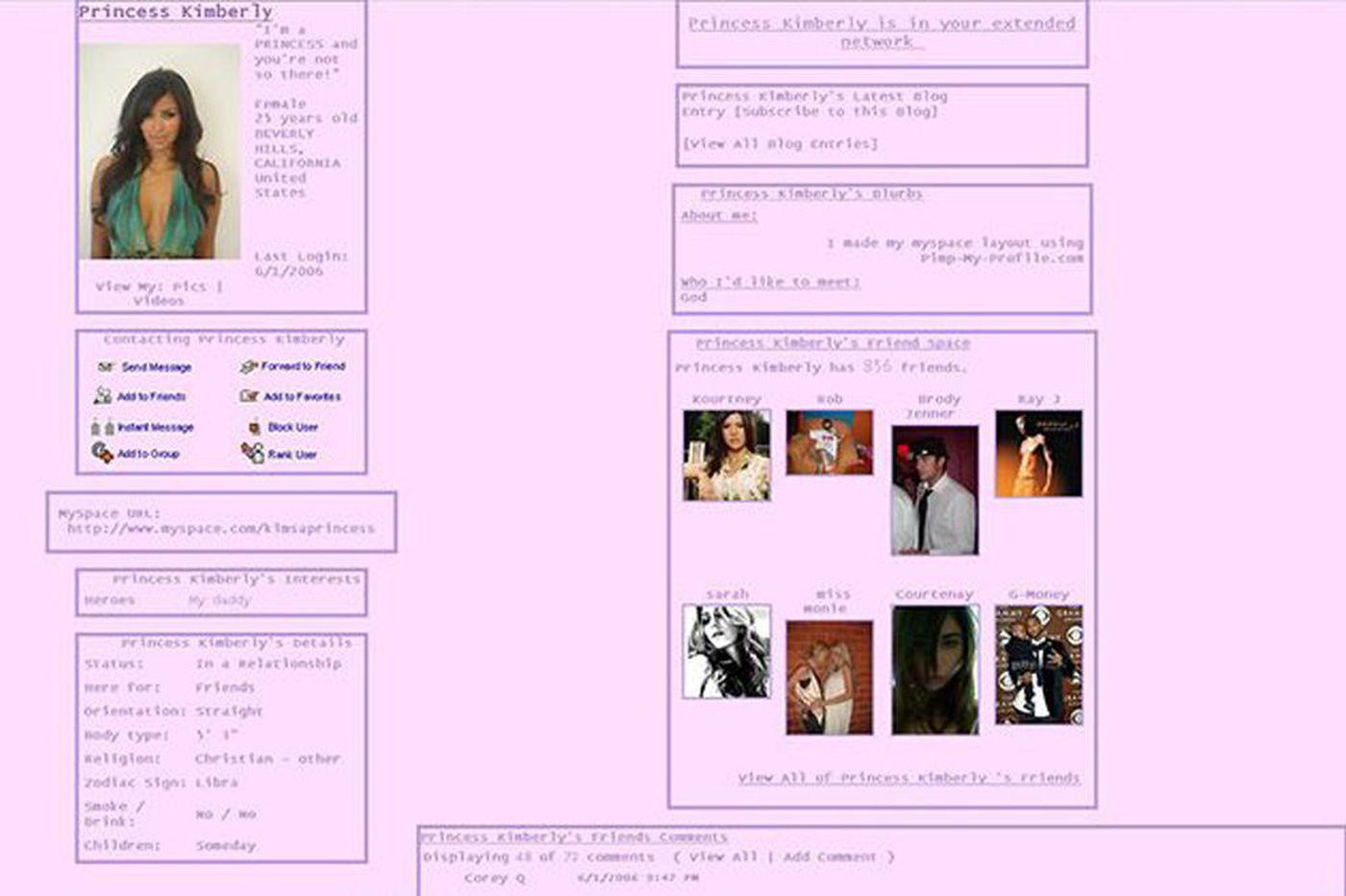Viewport: 1346px width, 896px height.
Task: Click the Add to Friends icon
Action: tap(103, 396)
